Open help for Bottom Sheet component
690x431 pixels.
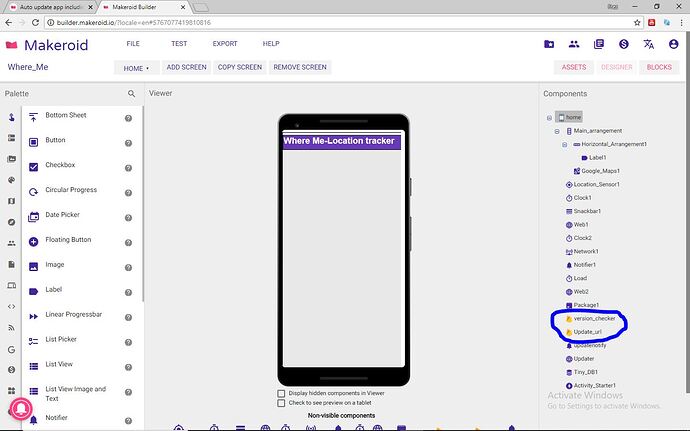pos(128,118)
